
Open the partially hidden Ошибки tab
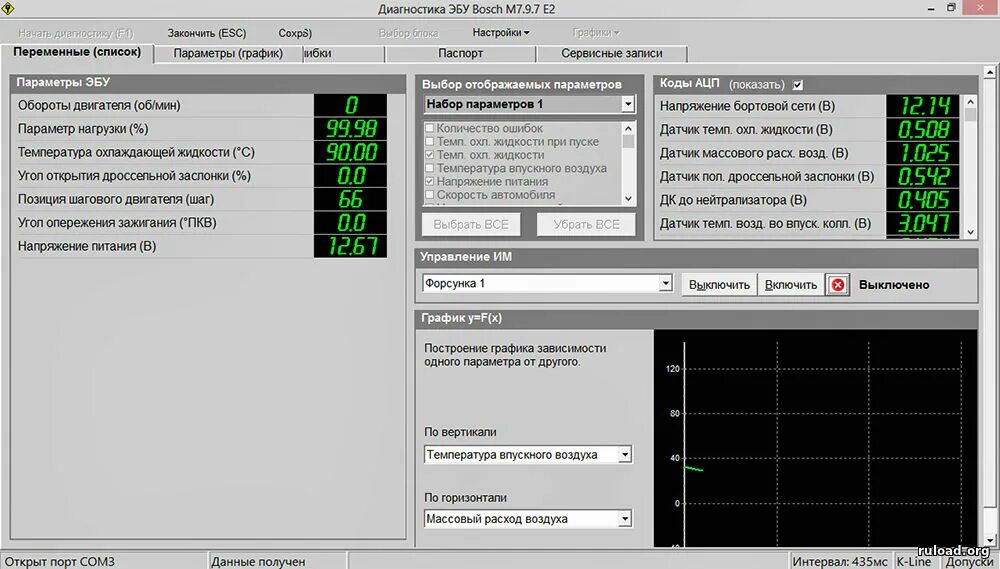[x=343, y=54]
